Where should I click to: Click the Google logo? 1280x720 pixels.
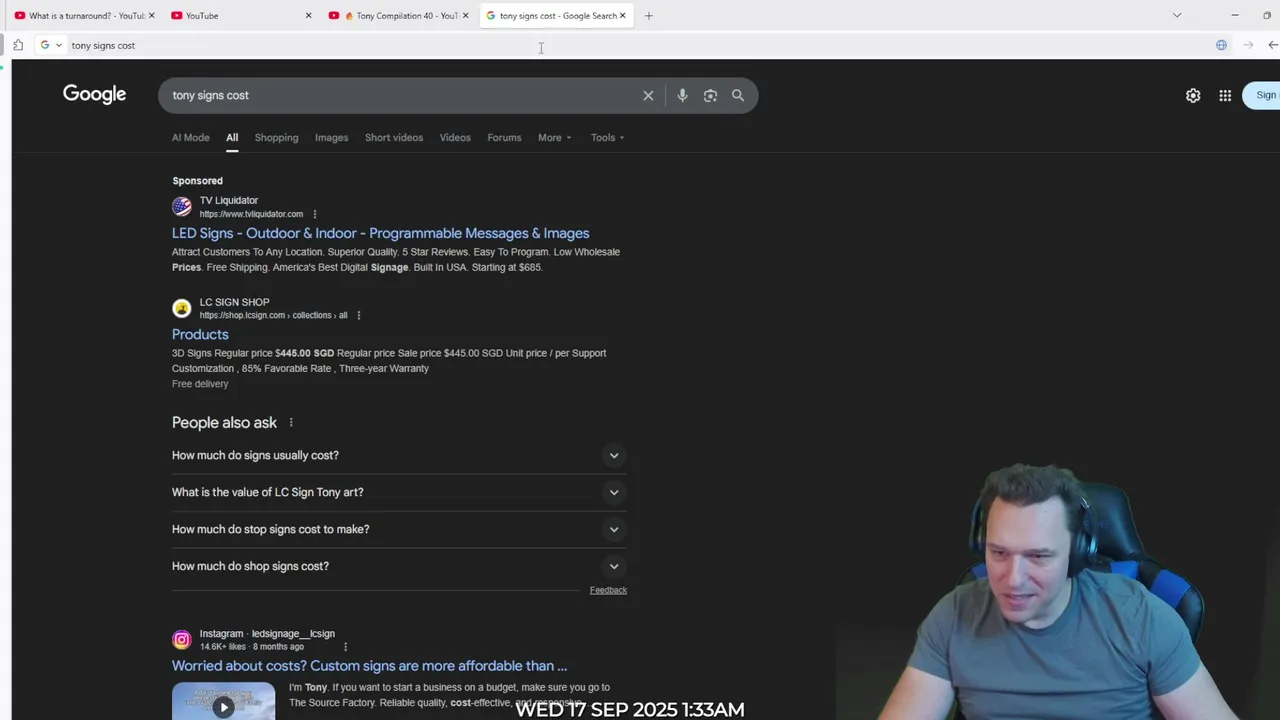(x=94, y=94)
